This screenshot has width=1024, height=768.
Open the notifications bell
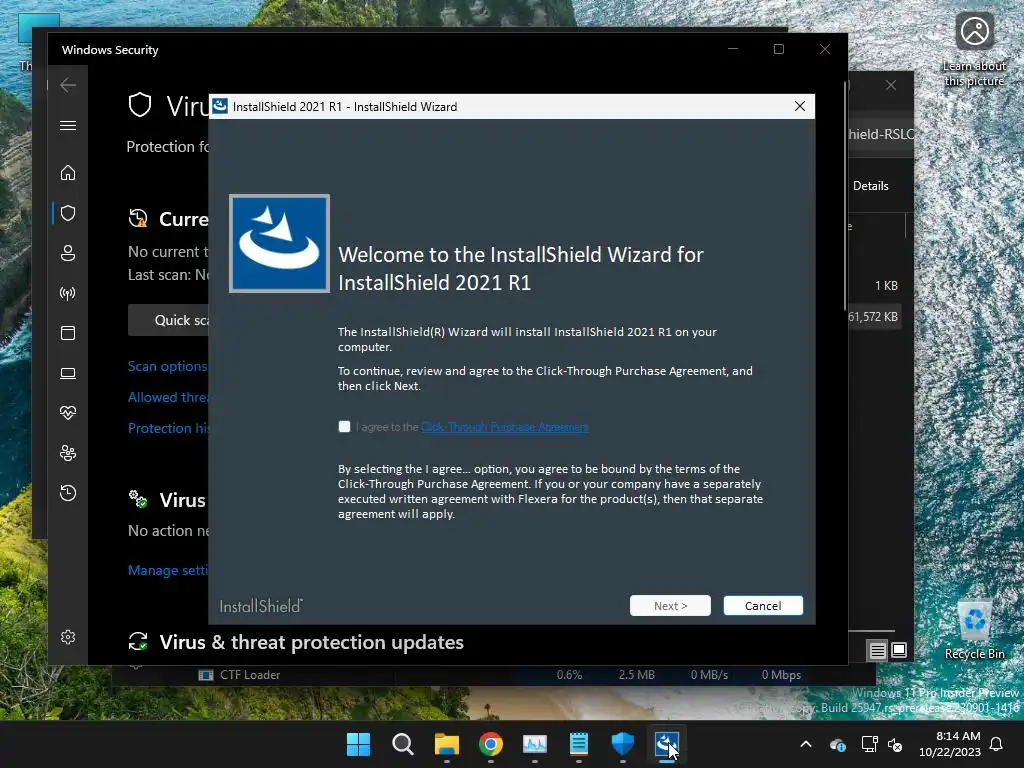coord(997,744)
